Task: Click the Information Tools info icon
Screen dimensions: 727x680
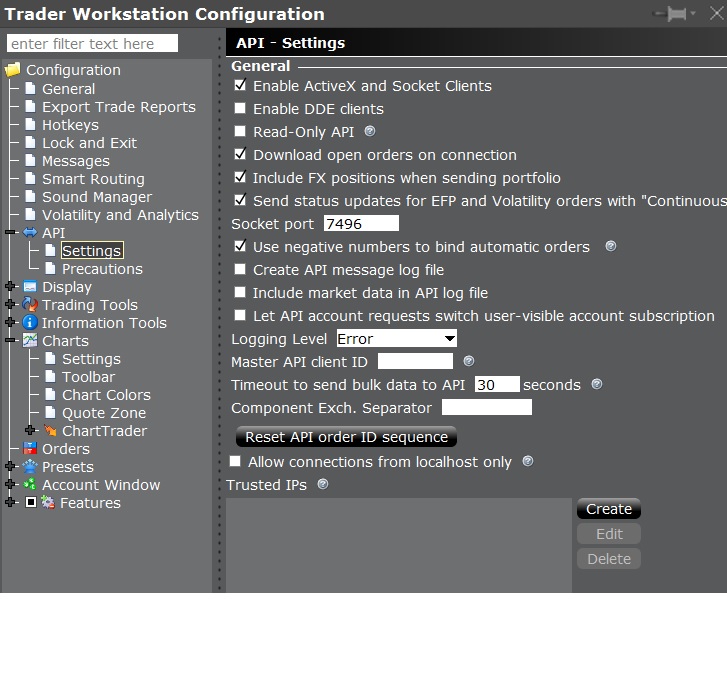Action: coord(30,322)
